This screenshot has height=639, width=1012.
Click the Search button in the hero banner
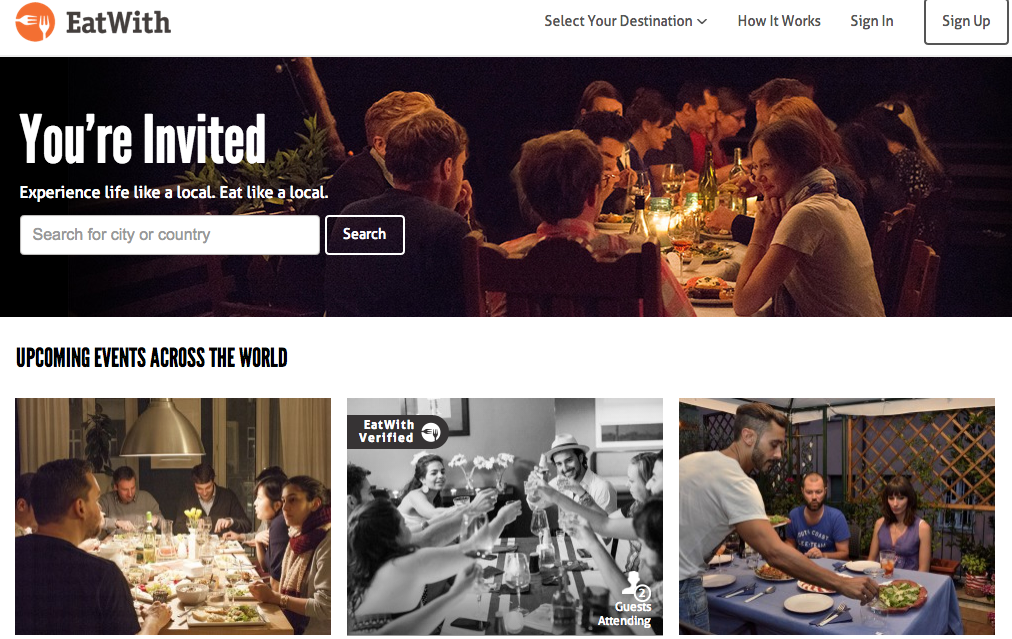[x=365, y=235]
